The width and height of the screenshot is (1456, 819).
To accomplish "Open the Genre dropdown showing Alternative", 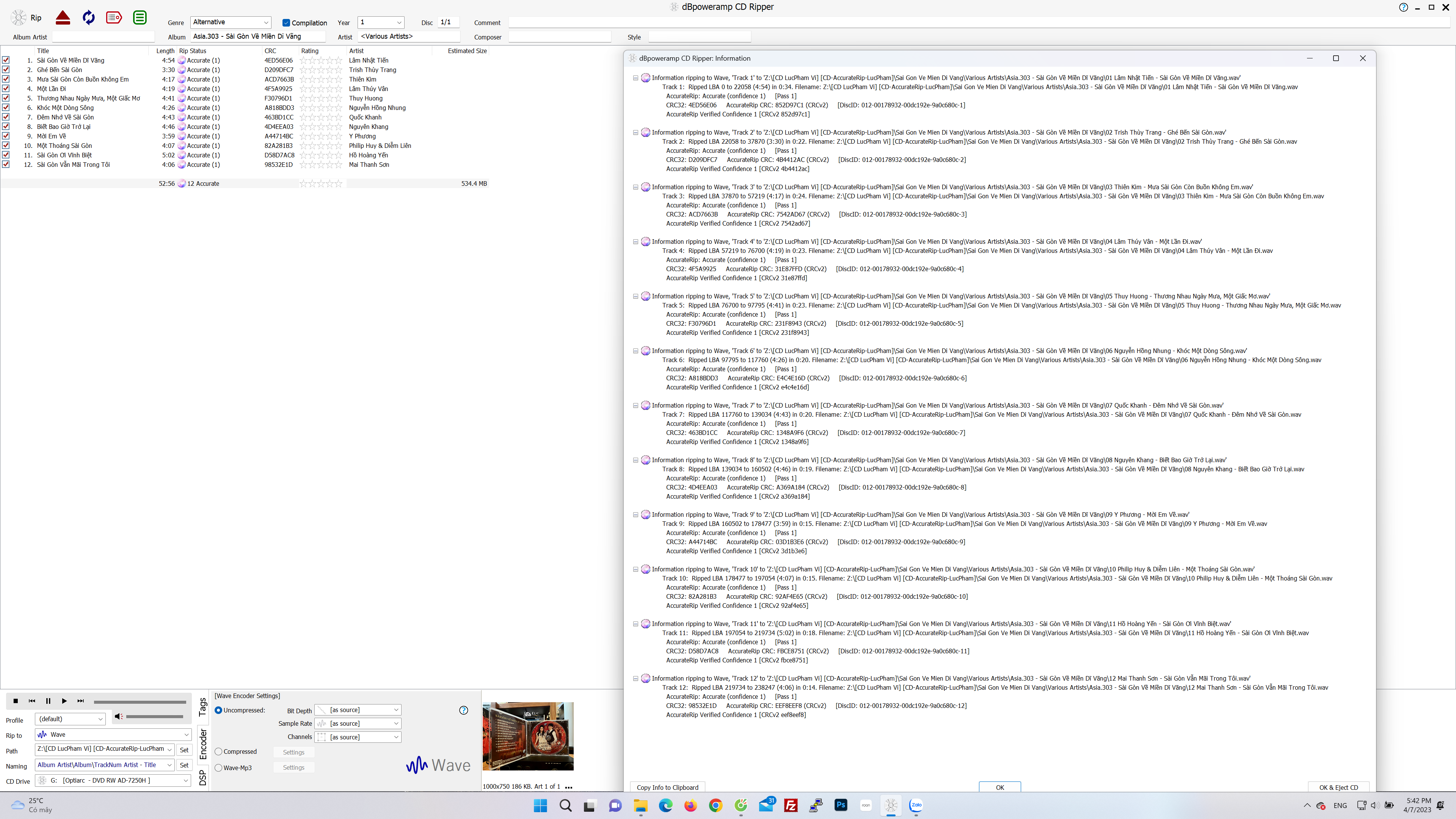I will [231, 22].
